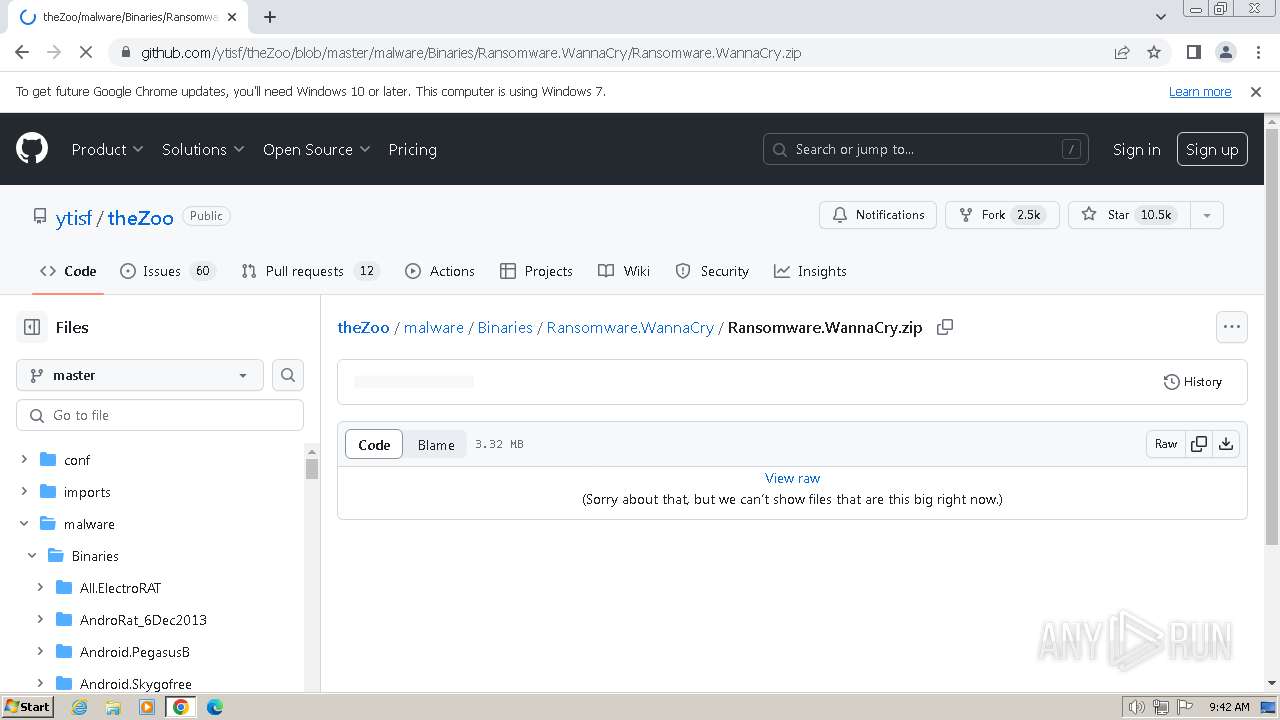Expand the Product menu
The height and width of the screenshot is (720, 1280).
pyautogui.click(x=107, y=149)
